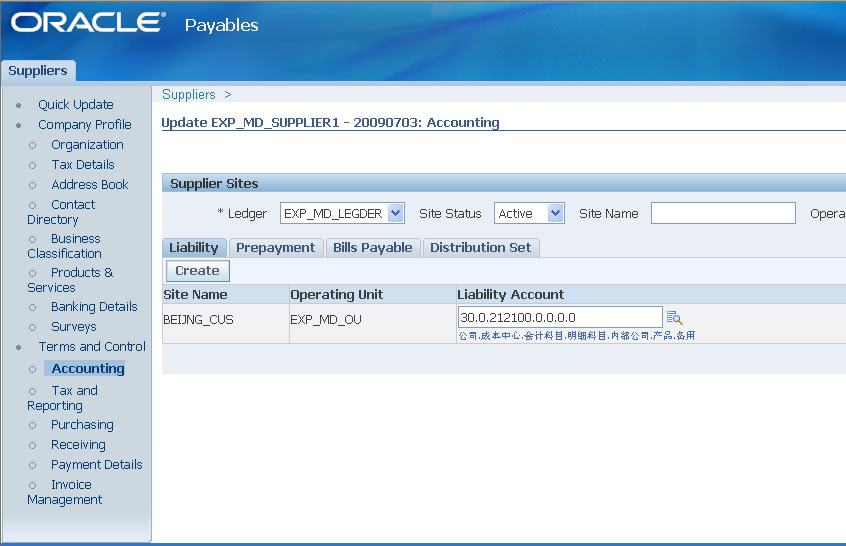Switch to the Liability tab
This screenshot has width=846, height=546.
click(194, 248)
